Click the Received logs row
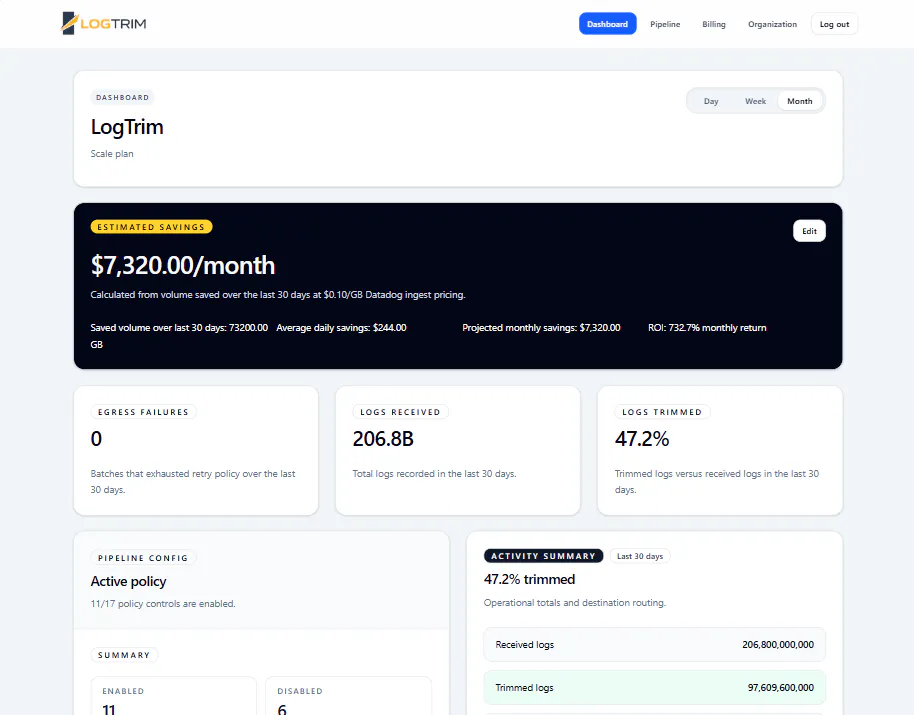 pyautogui.click(x=655, y=644)
